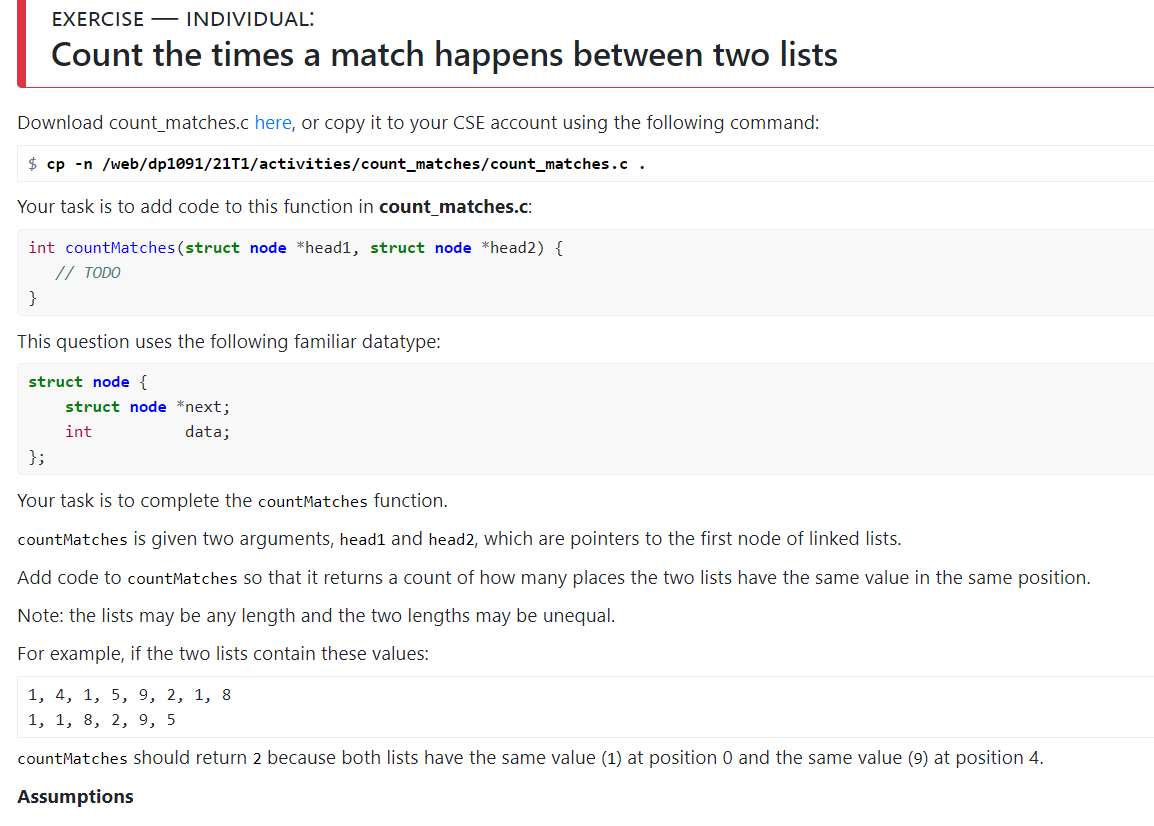The width and height of the screenshot is (1154, 826).
Task: Click the red vertical bar beside title
Action: tap(21, 43)
